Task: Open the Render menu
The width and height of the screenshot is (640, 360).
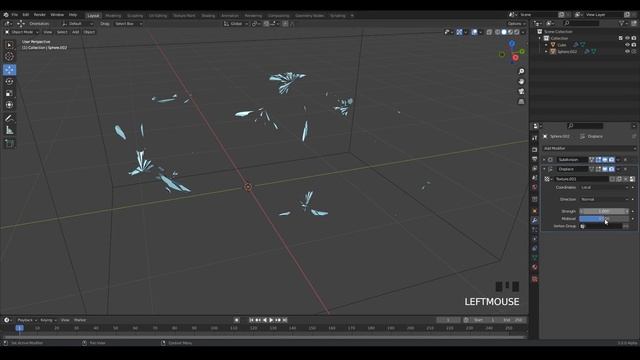Action: point(40,15)
